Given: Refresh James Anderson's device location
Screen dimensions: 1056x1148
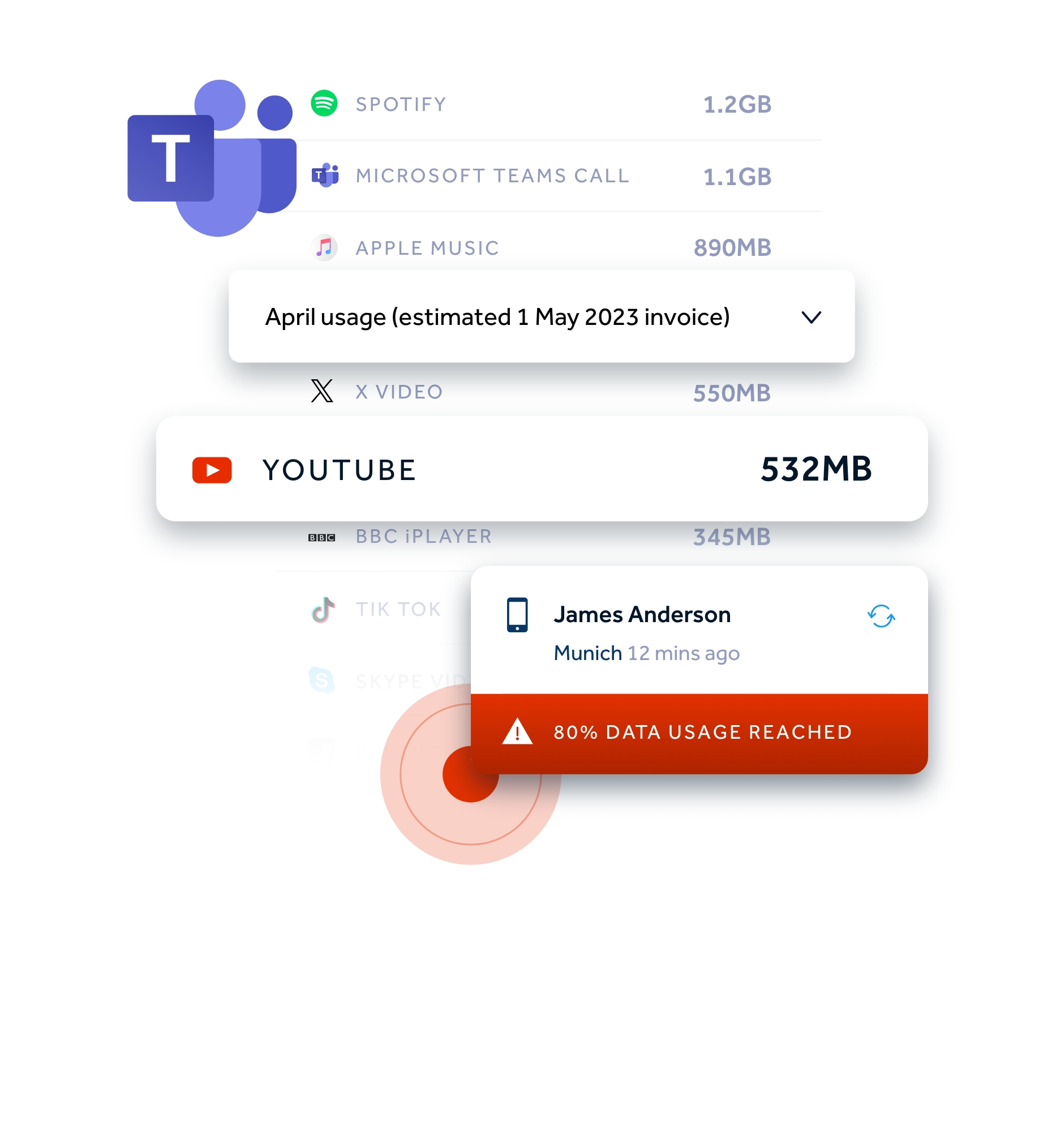Looking at the screenshot, I should pos(881,616).
